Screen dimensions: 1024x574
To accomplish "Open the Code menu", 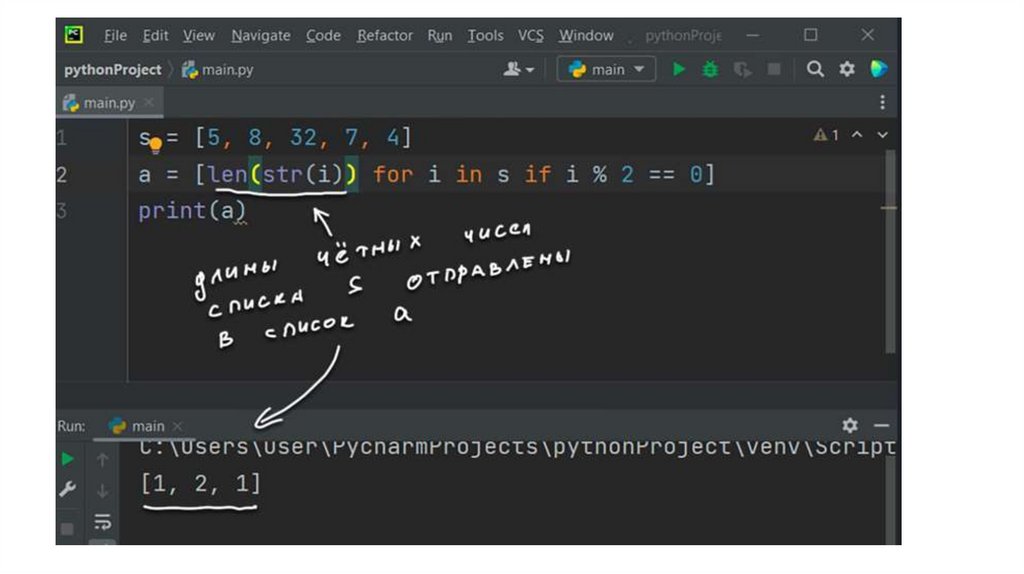I will 323,35.
